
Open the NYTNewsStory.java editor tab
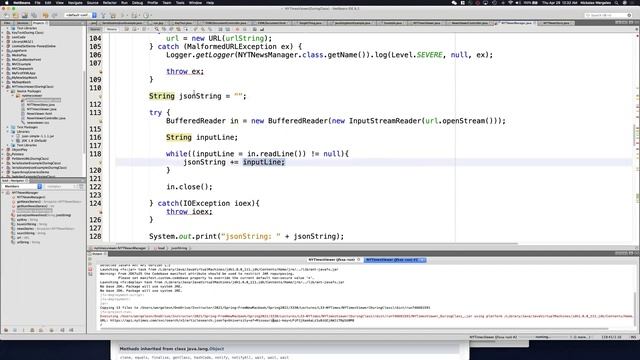[x=556, y=23]
